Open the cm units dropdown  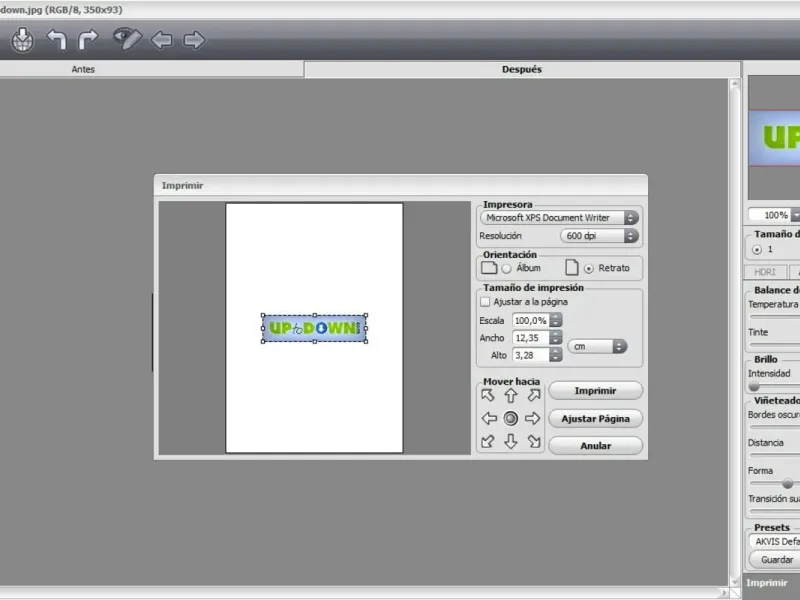click(597, 346)
